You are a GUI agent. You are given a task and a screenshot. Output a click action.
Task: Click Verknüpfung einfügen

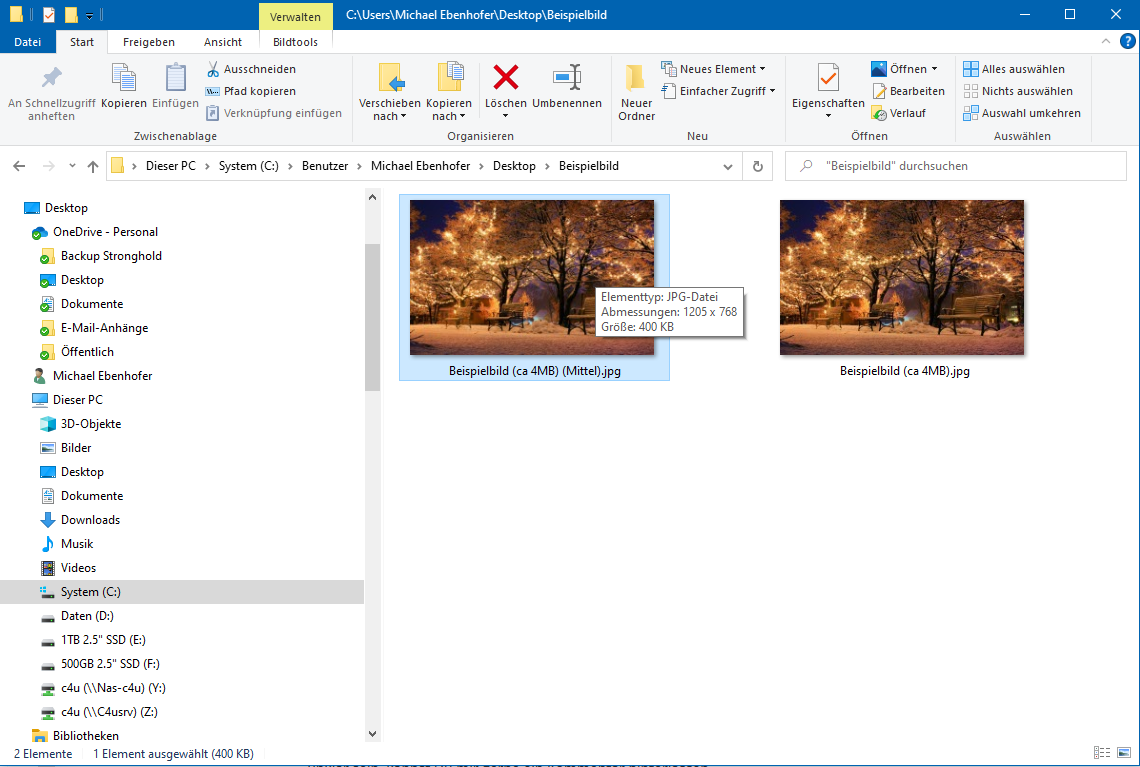(273, 113)
